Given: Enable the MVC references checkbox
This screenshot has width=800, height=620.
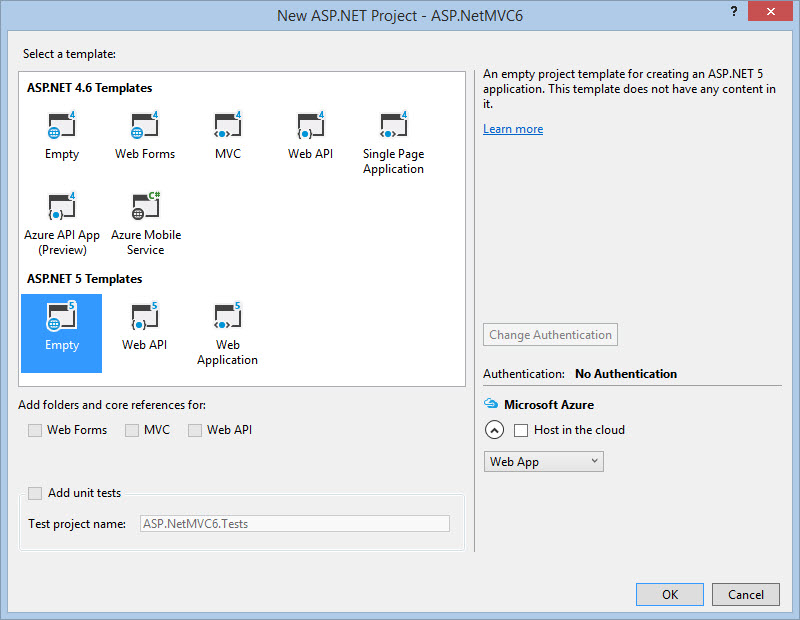Looking at the screenshot, I should 132,430.
